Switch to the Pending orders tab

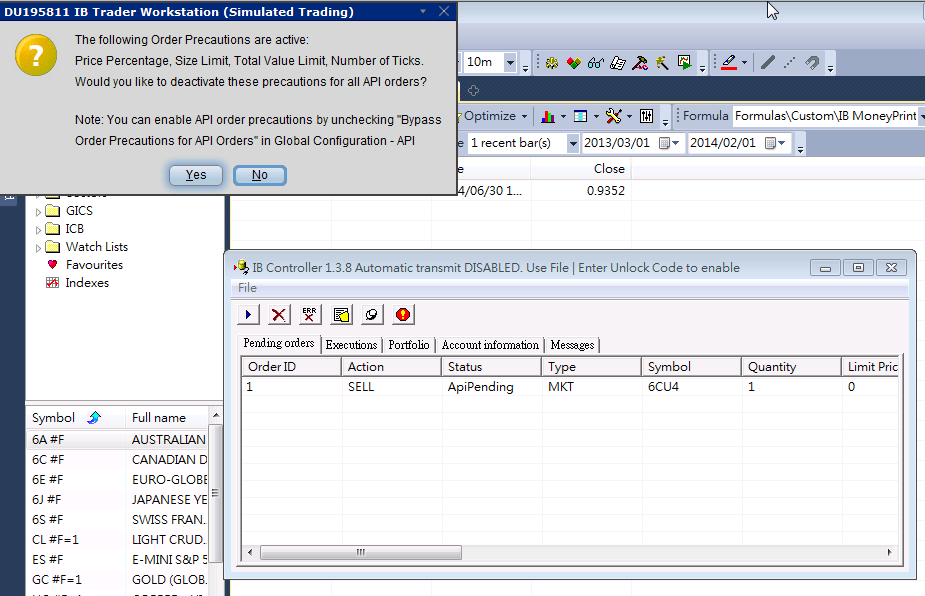tap(279, 343)
